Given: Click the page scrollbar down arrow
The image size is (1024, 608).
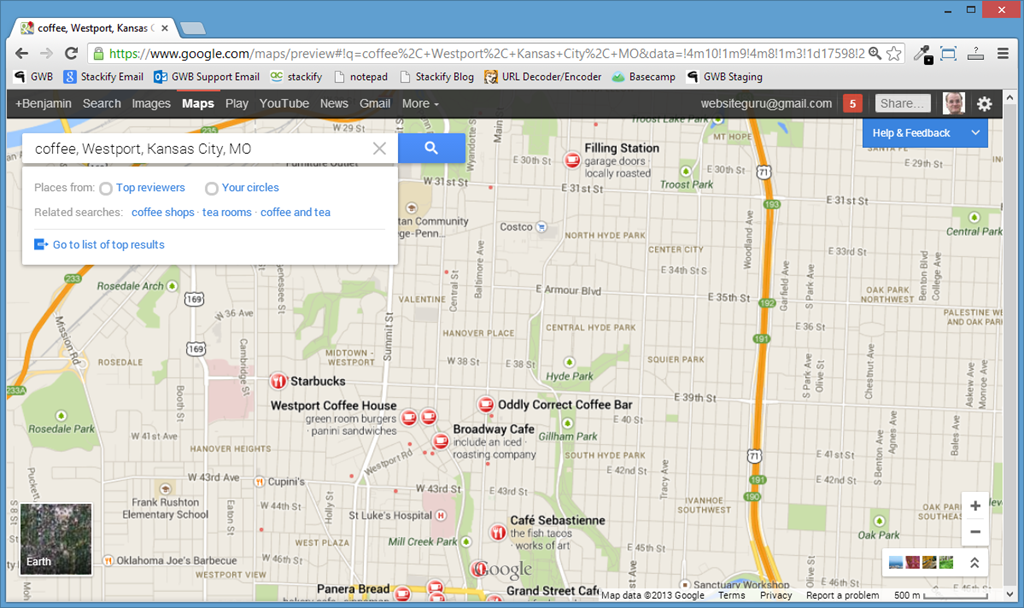Looking at the screenshot, I should pyautogui.click(x=1010, y=594).
